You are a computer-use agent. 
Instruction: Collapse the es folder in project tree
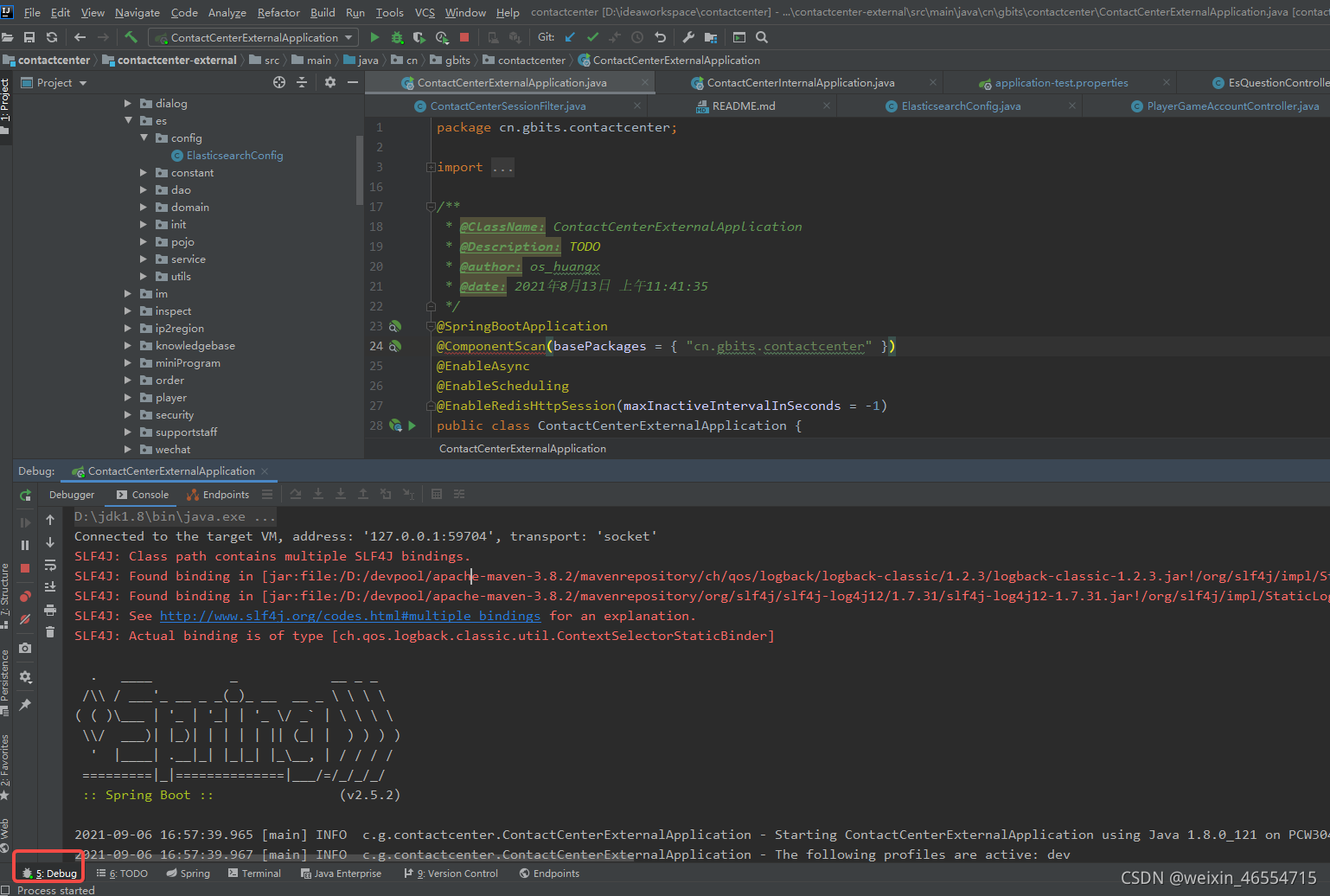pos(128,121)
